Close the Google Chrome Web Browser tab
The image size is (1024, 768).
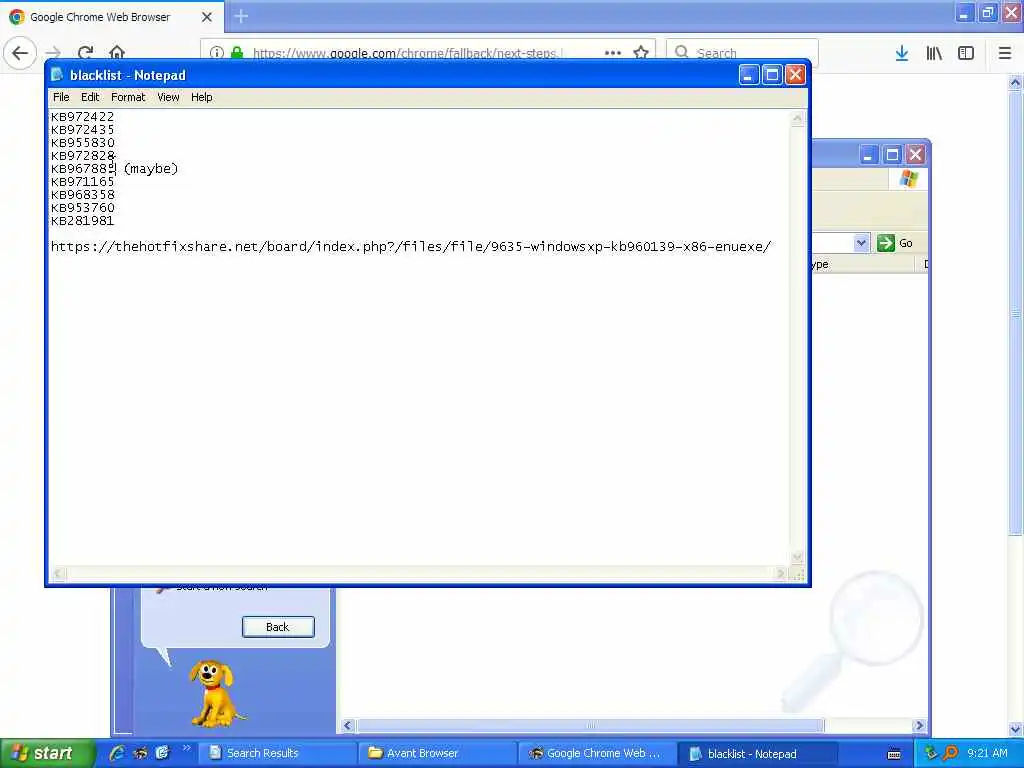207,17
